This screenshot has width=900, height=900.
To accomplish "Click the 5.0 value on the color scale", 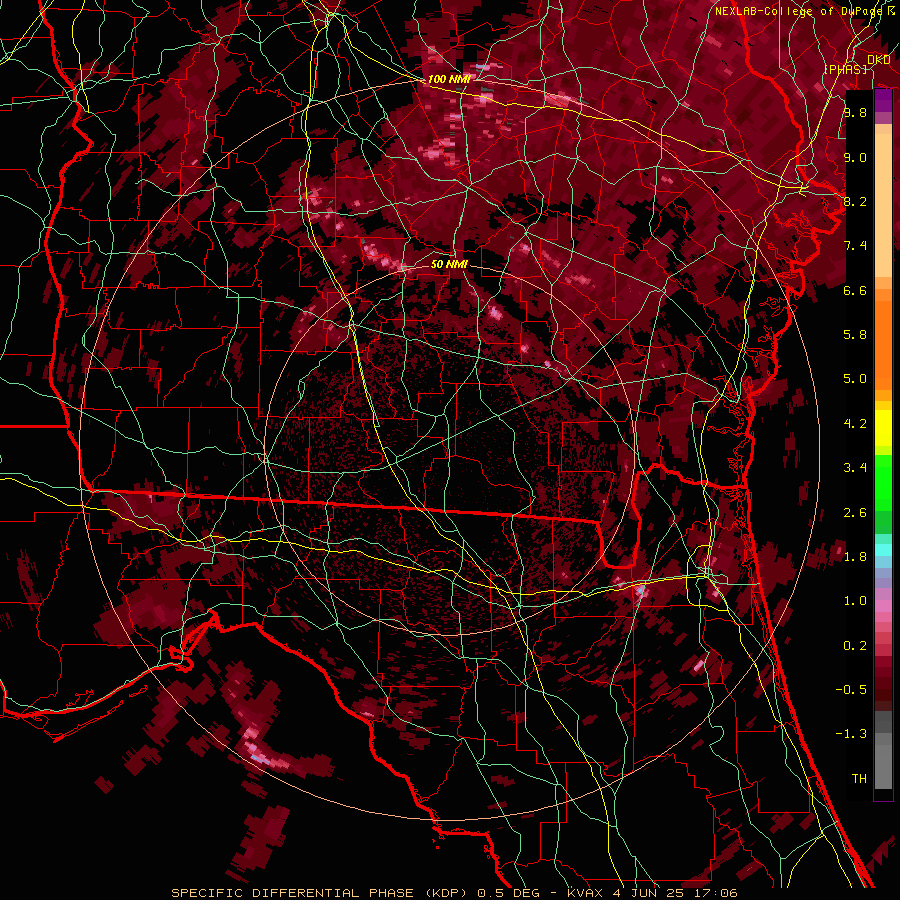I will (855, 379).
